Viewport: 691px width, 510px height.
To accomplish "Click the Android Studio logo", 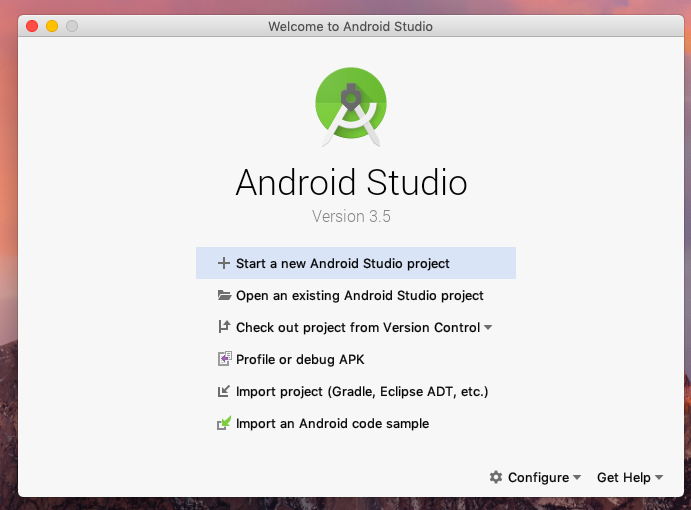I will 351,107.
